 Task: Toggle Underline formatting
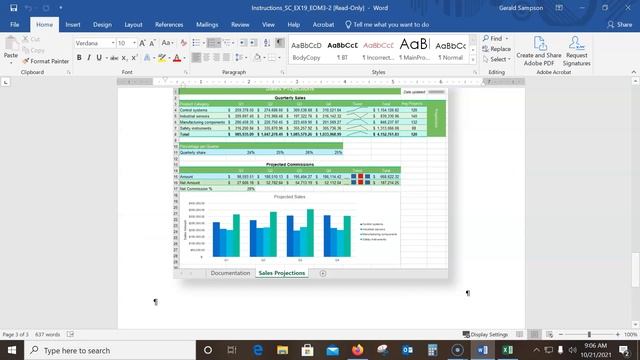[99, 58]
